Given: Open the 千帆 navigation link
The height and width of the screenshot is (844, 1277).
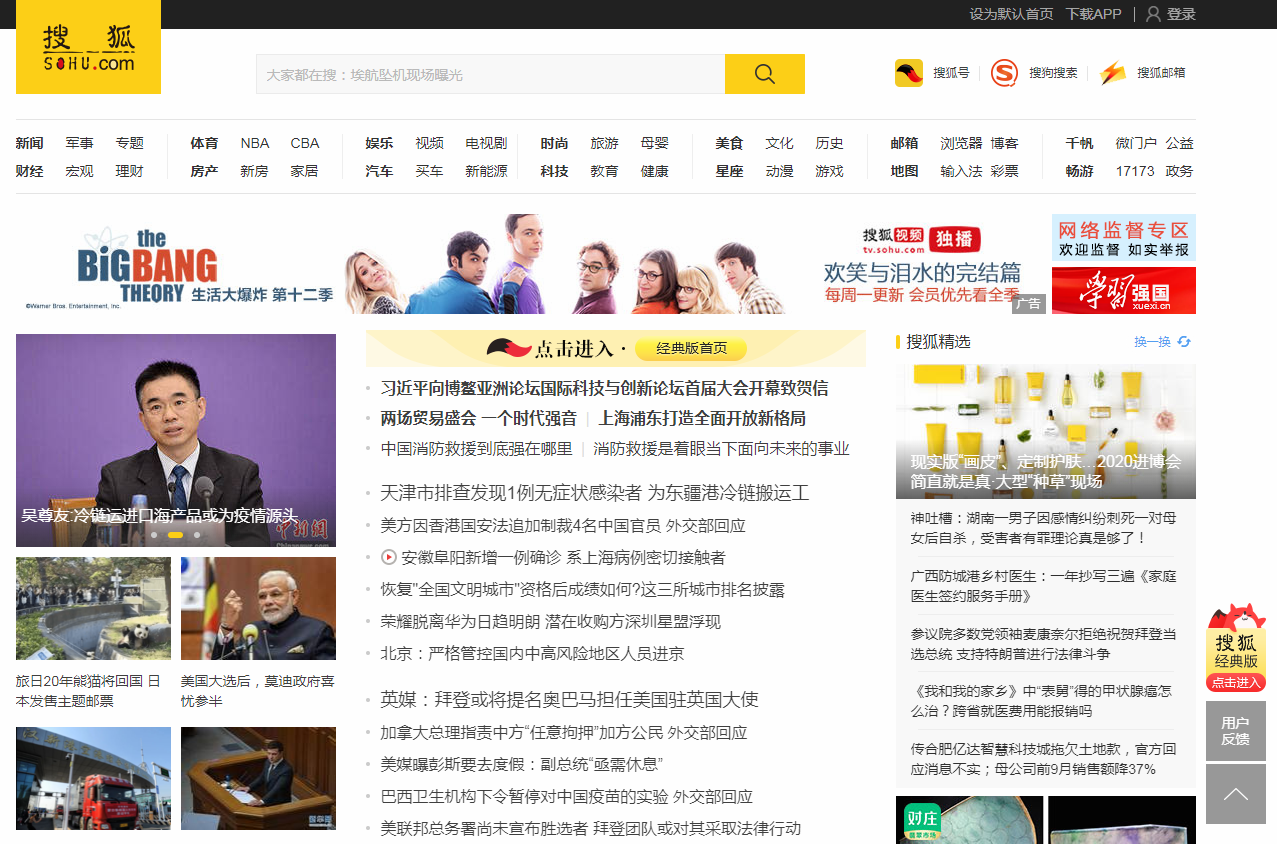Looking at the screenshot, I should pos(1080,143).
